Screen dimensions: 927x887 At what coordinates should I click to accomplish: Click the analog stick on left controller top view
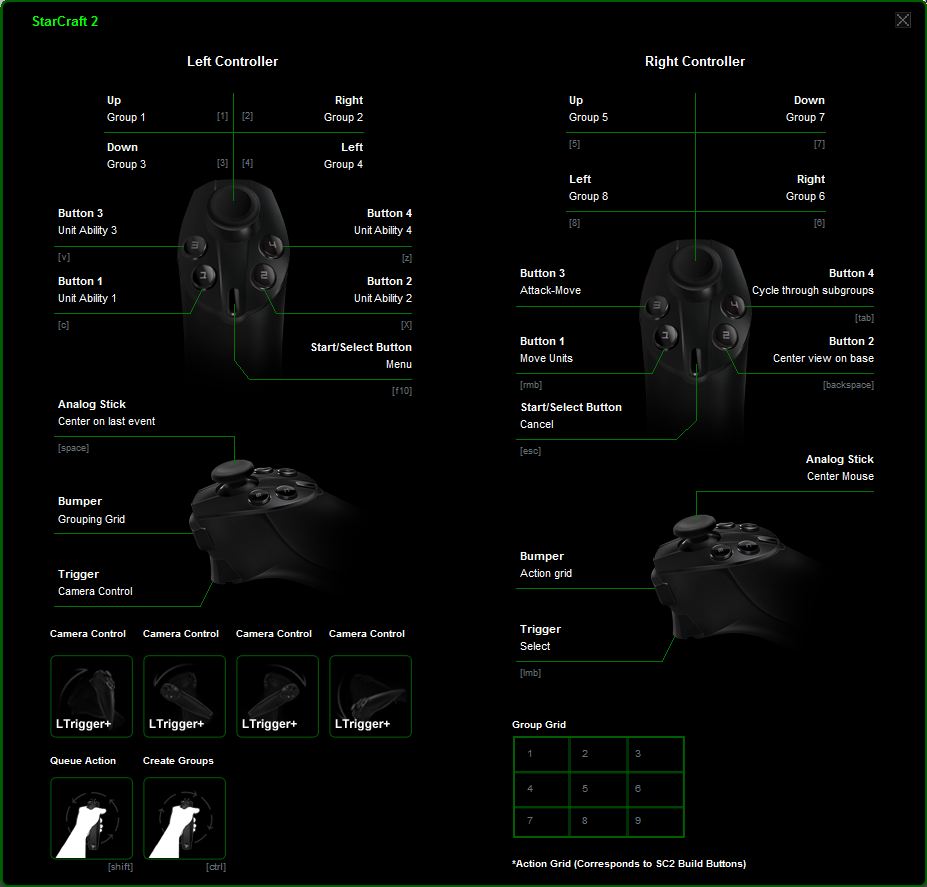(234, 205)
